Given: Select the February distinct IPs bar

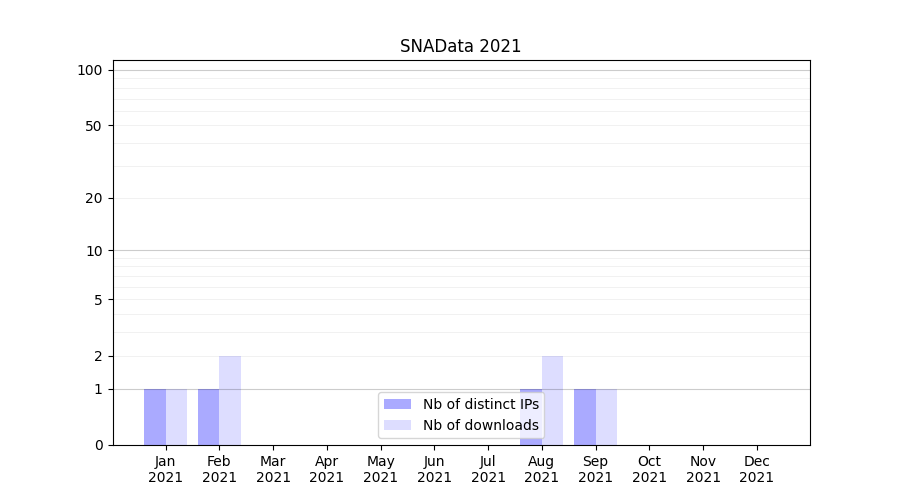Looking at the screenshot, I should click(208, 417).
